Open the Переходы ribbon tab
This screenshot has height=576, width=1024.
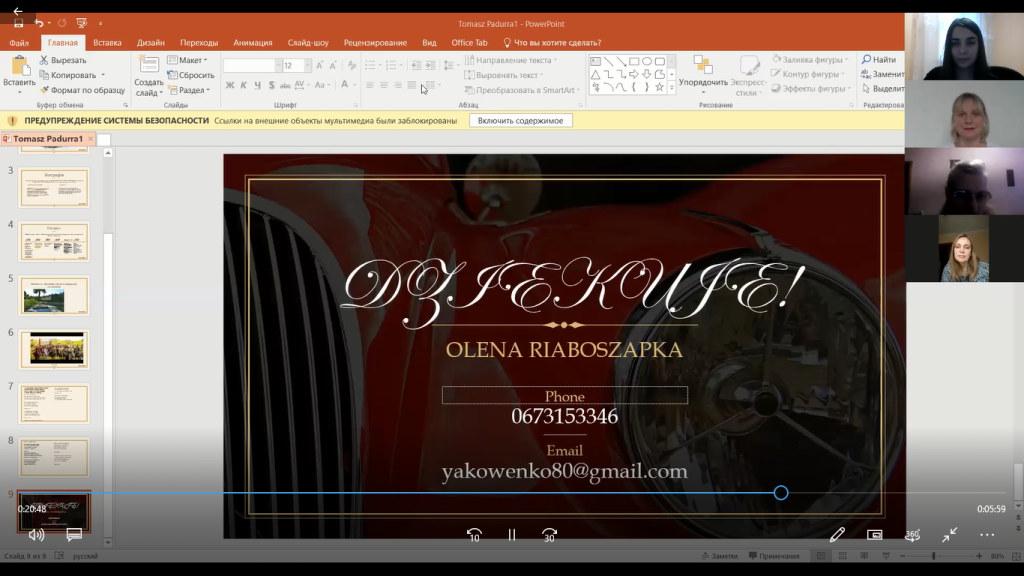tap(199, 42)
